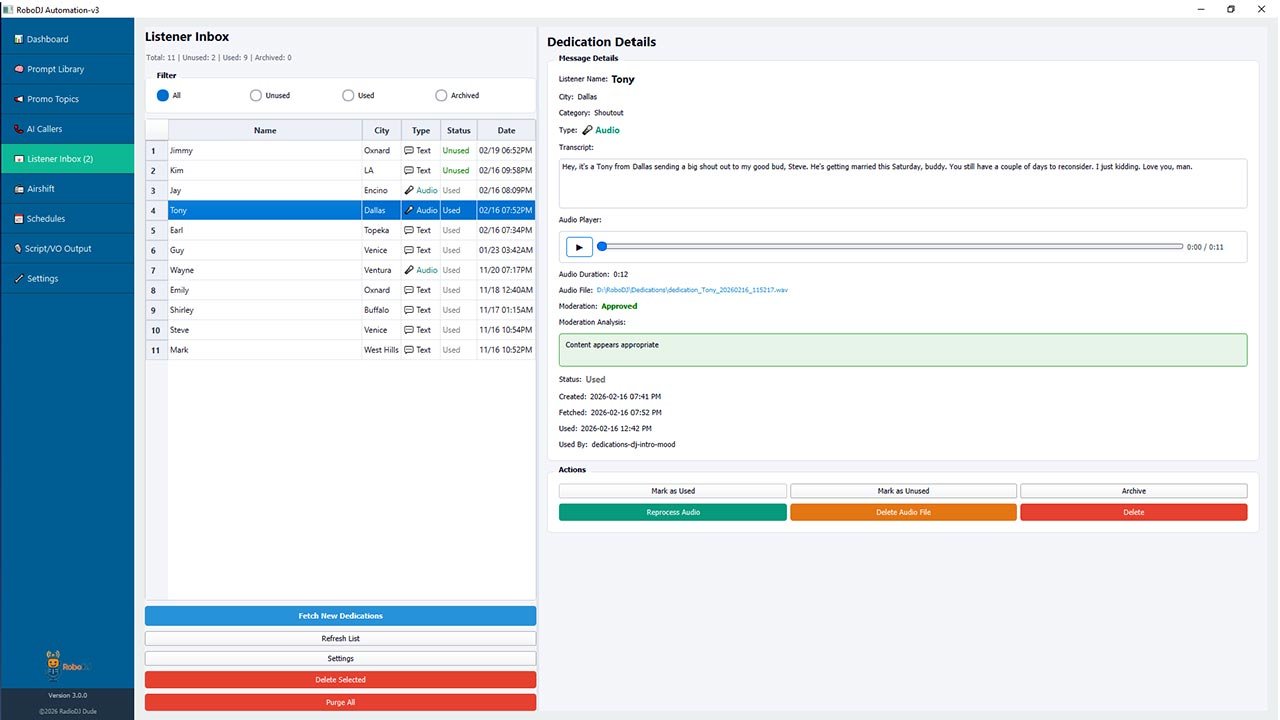The width and height of the screenshot is (1280, 720).
Task: Open Script/VO Output page
Action: 58,249
